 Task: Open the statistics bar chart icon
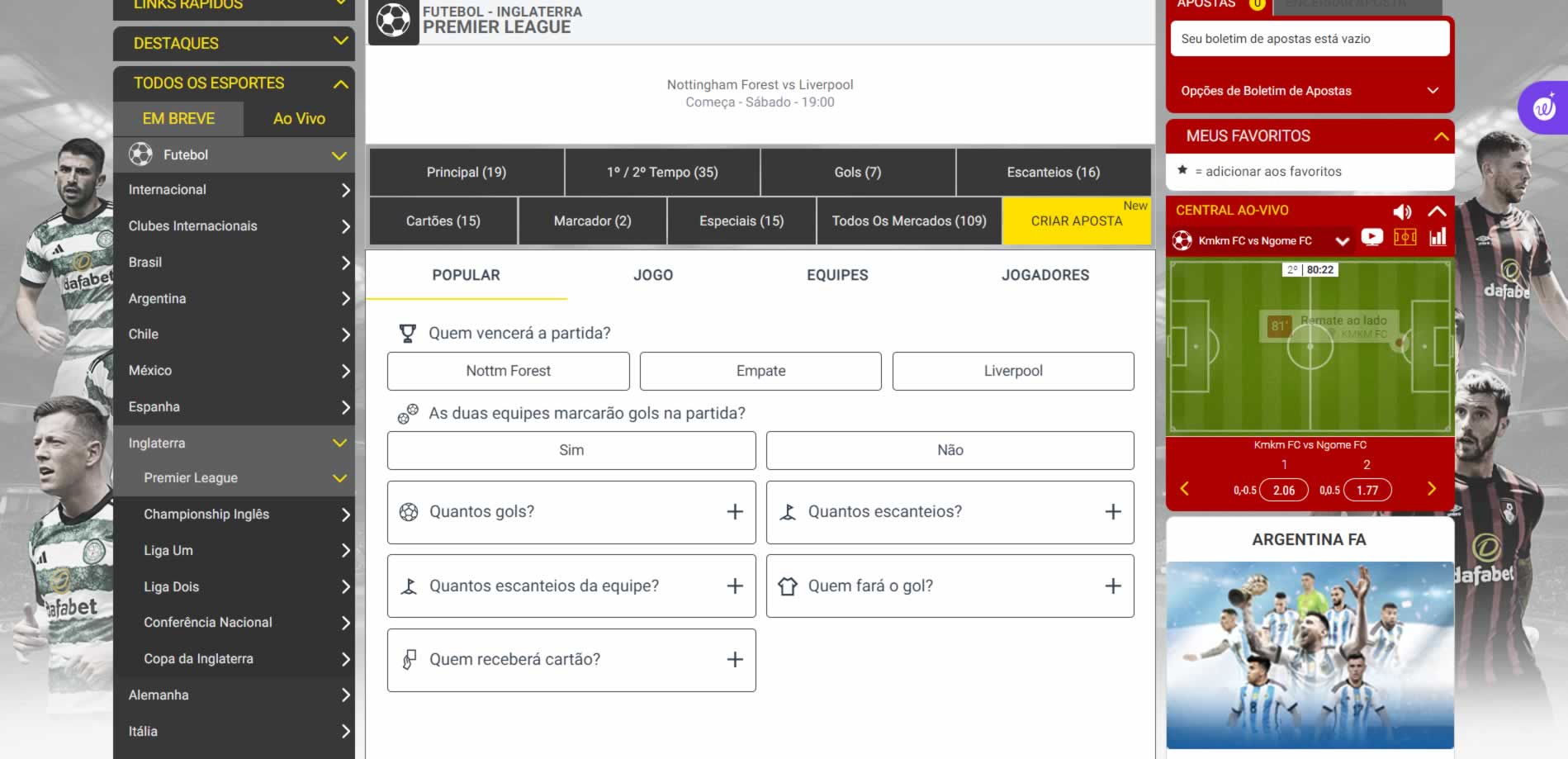[1438, 238]
